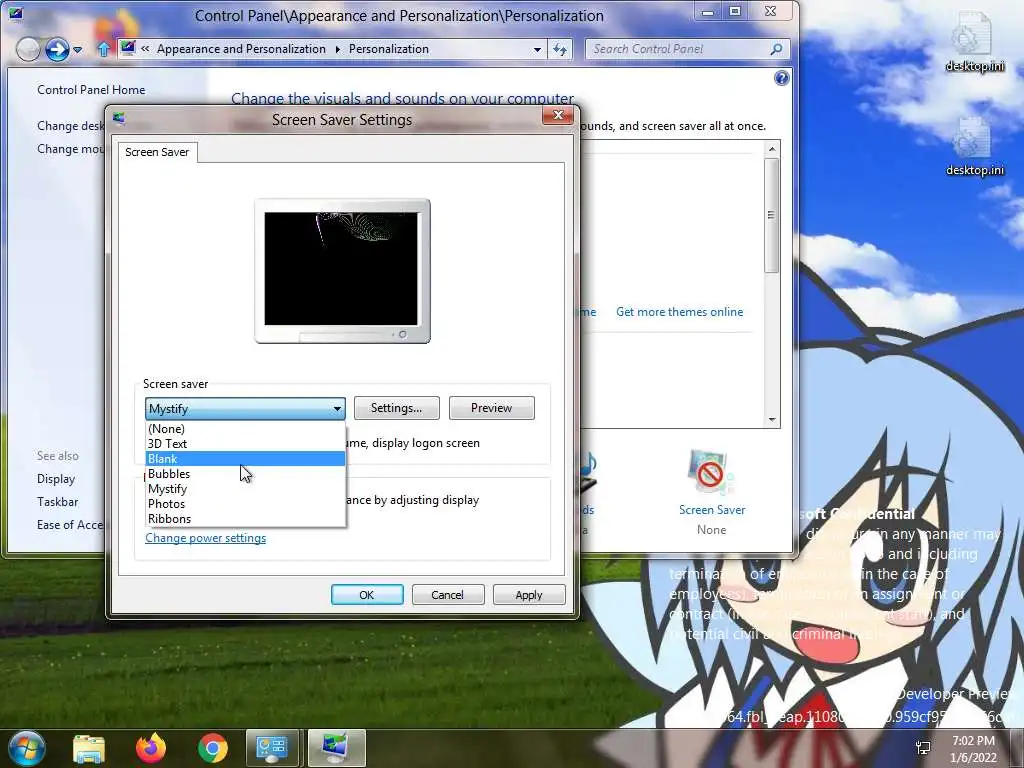Minimize the Control Panel window
Viewport: 1024px width, 768px height.
[707, 11]
